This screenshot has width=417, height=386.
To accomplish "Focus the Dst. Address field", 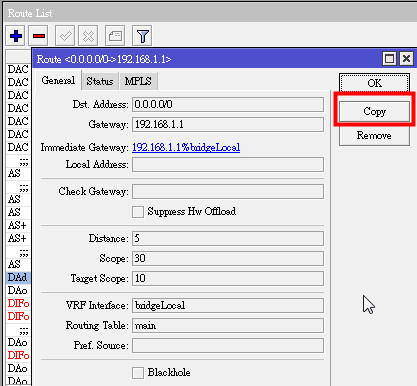I will 228,105.
